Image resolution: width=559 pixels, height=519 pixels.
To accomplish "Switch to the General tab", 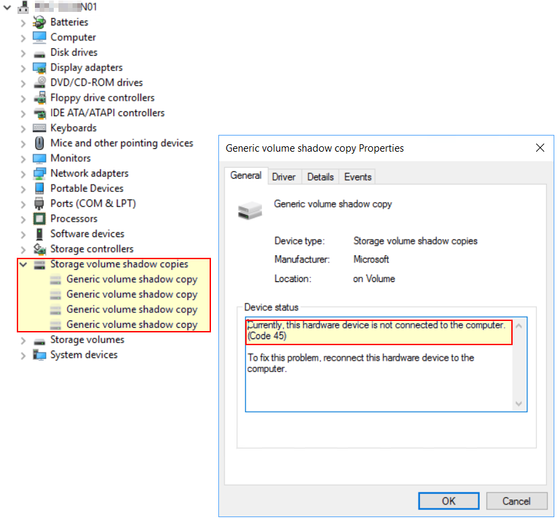I will [x=246, y=176].
